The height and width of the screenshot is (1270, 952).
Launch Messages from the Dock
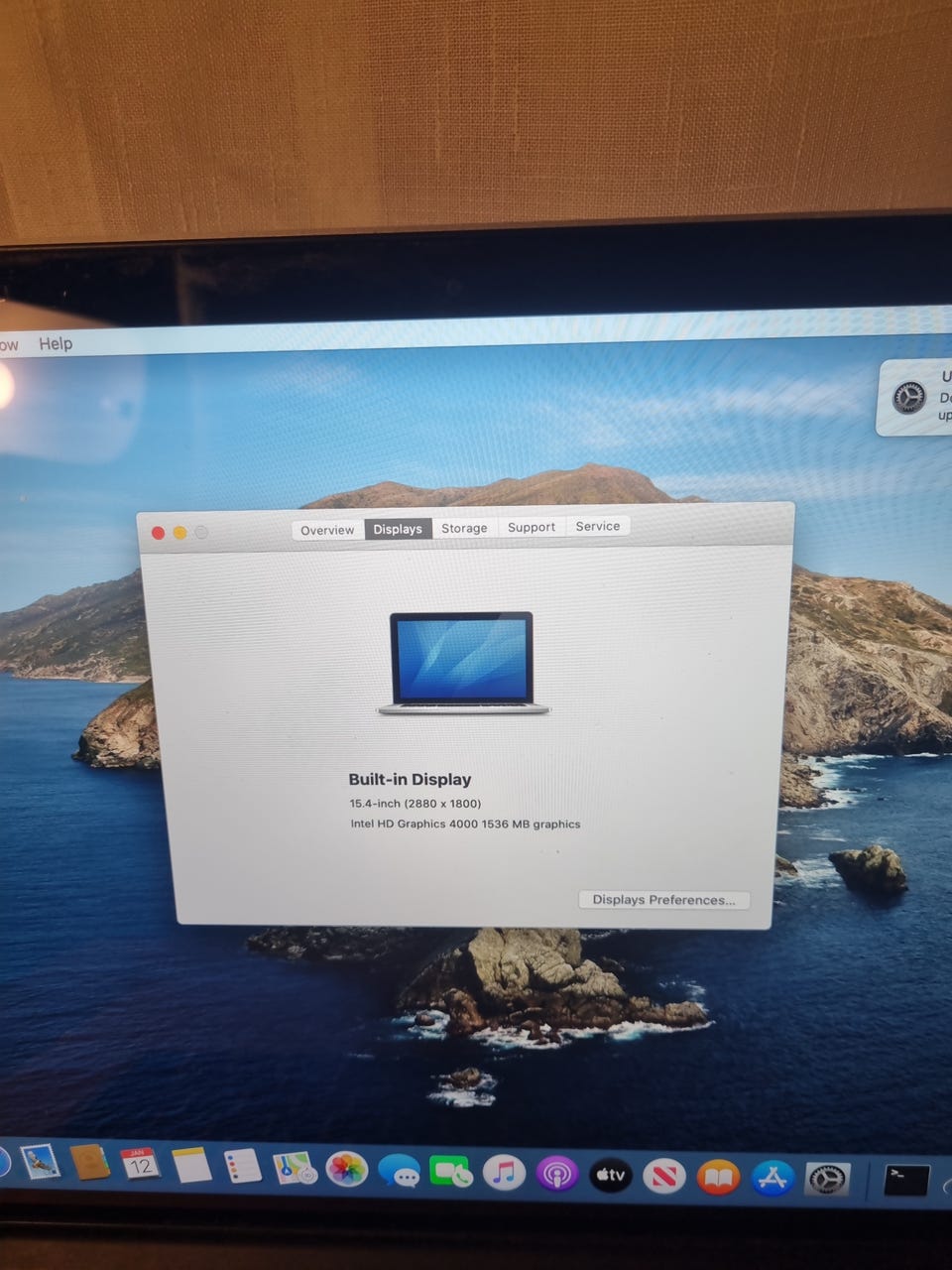[400, 1172]
